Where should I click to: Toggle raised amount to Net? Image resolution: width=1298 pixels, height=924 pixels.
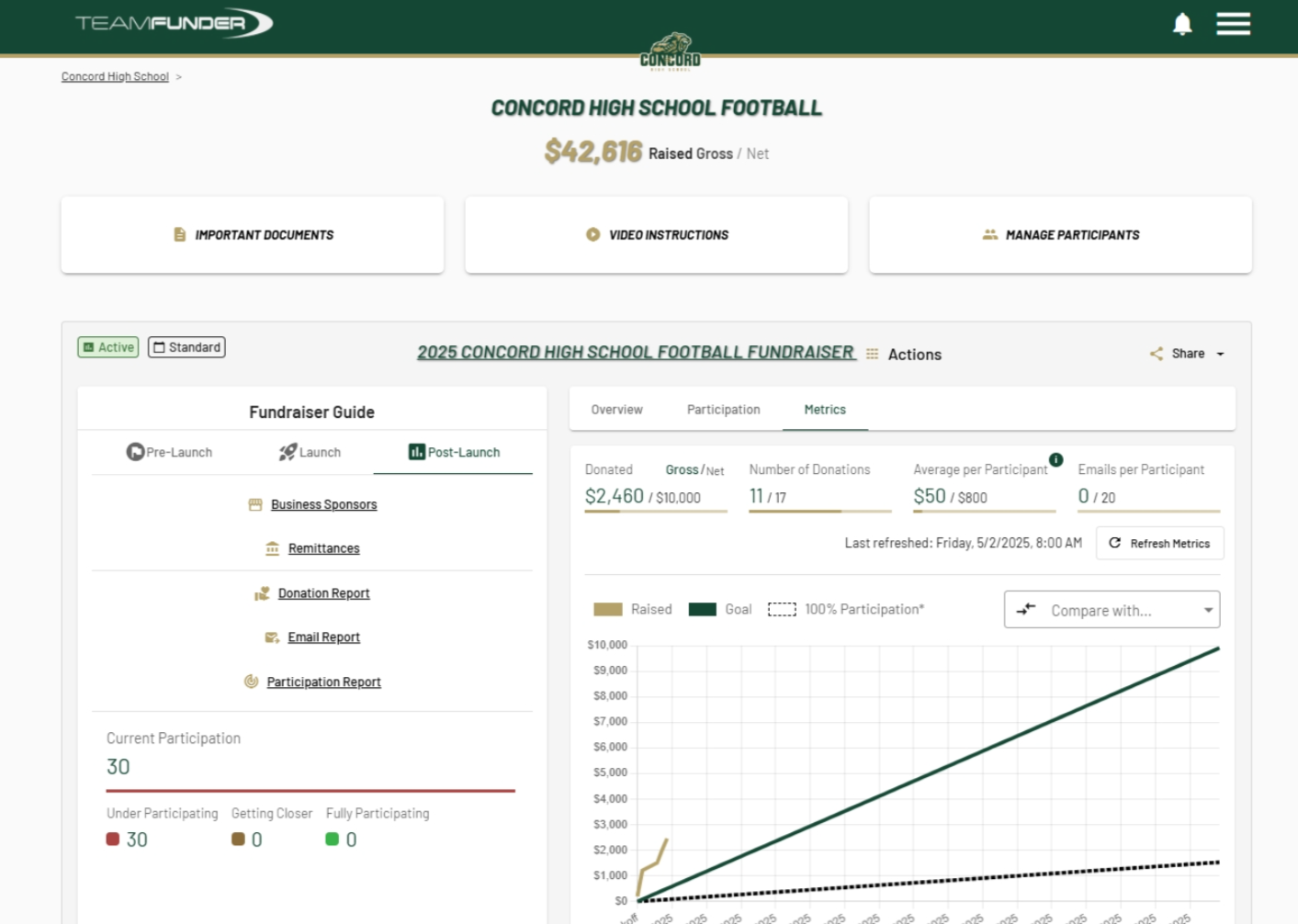click(x=758, y=154)
